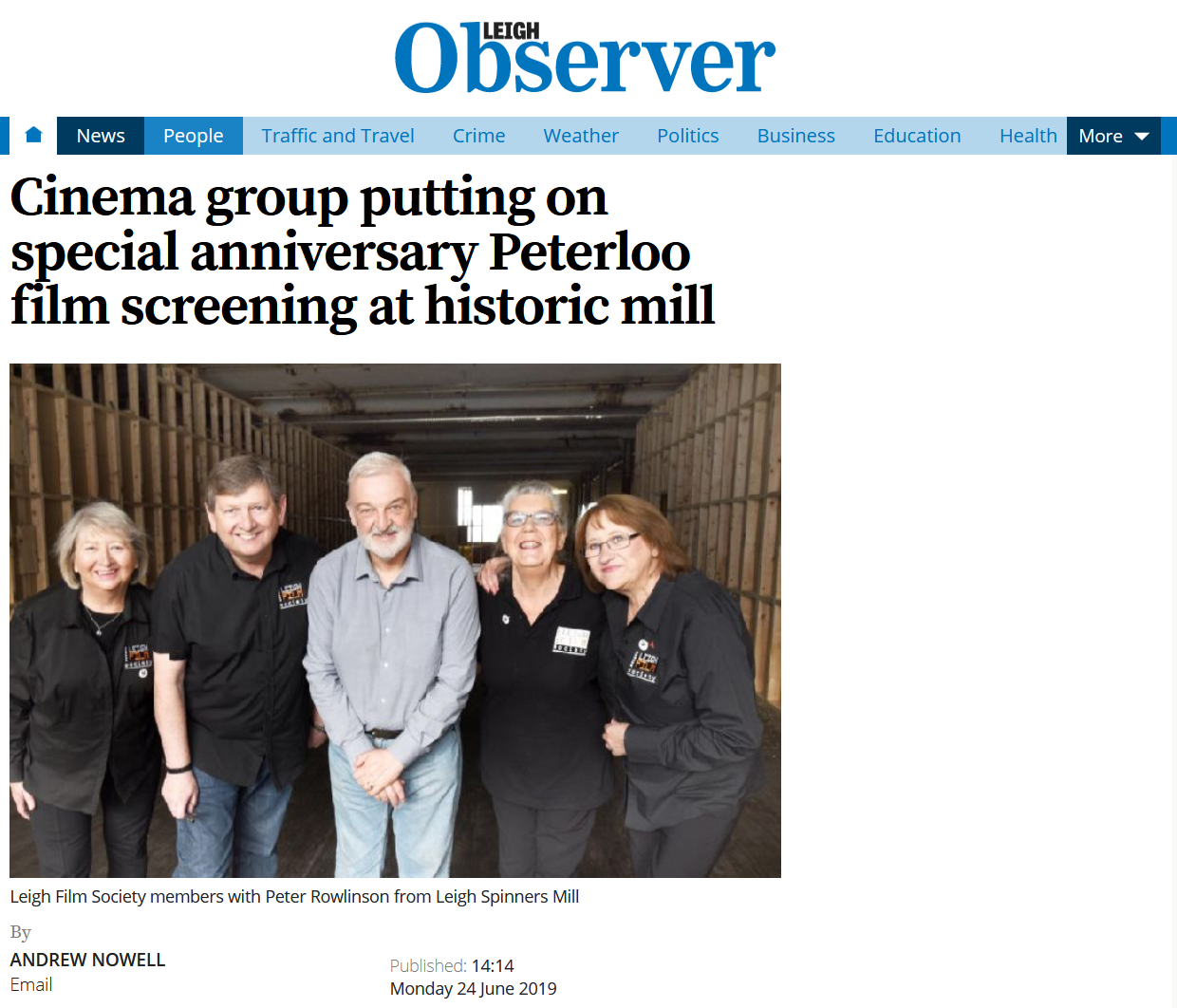View the Weather page

click(581, 136)
